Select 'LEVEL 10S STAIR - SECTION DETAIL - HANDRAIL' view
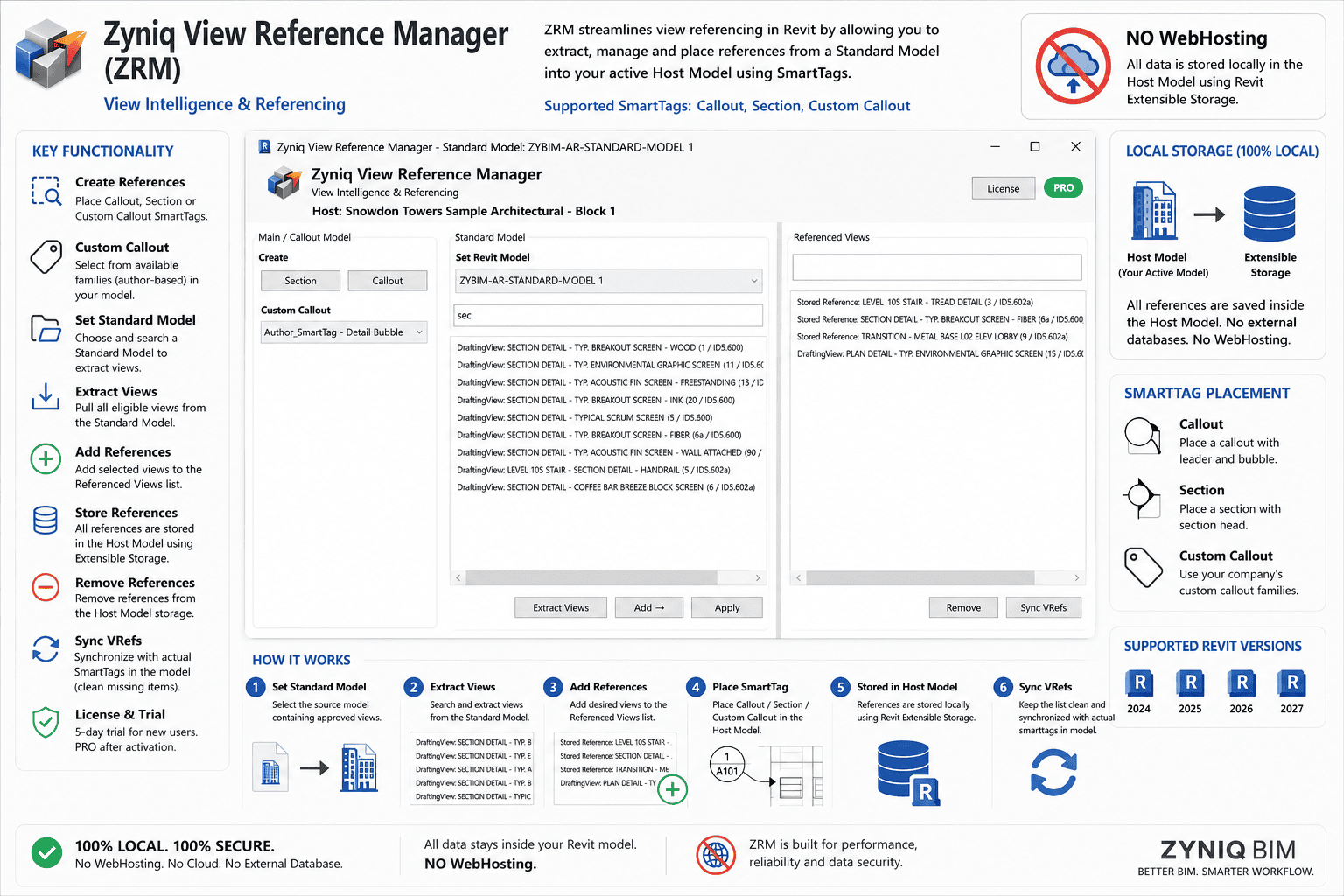Screen dimensions: 1344x896 pyautogui.click(x=608, y=470)
